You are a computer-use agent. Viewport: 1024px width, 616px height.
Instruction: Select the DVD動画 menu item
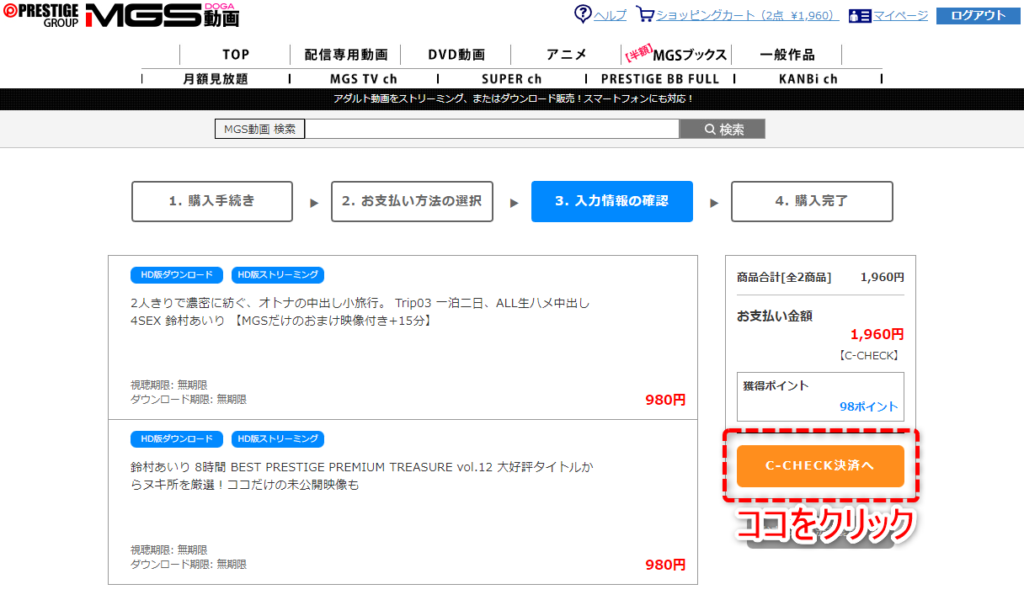(x=456, y=55)
